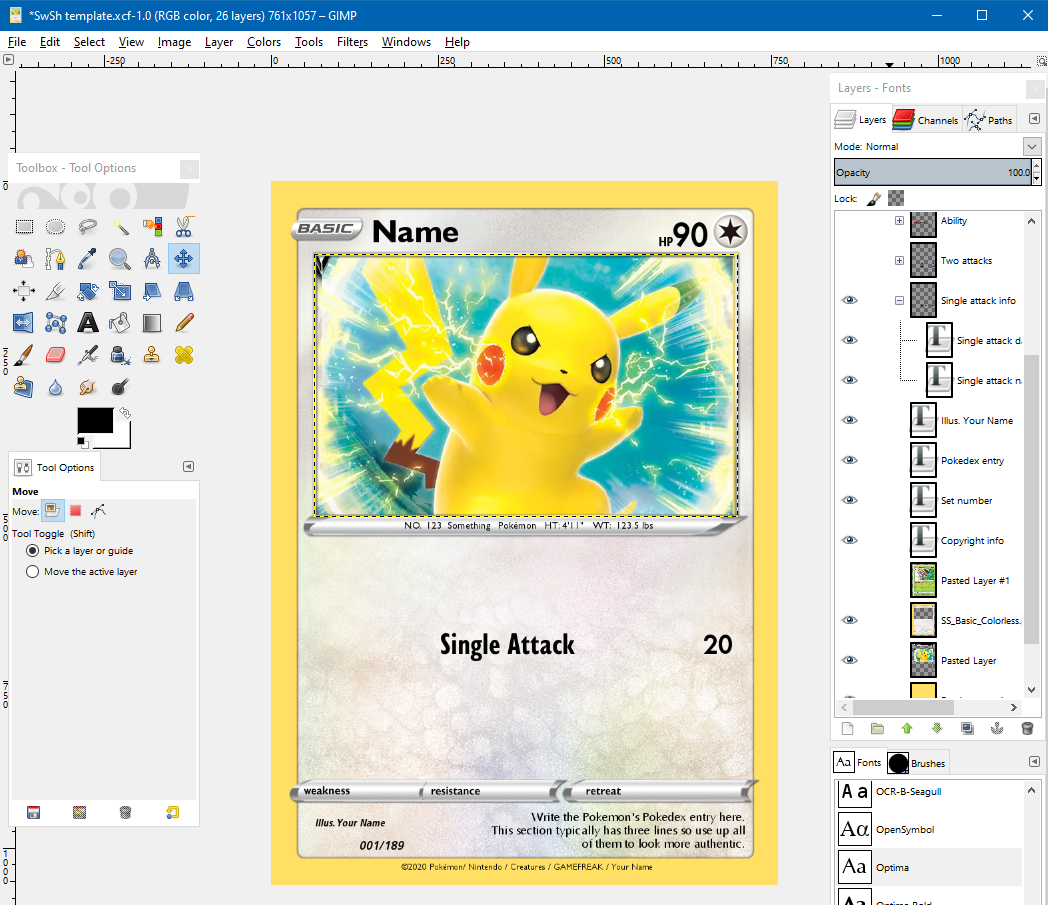1048x905 pixels.
Task: Expand the Two attacks layer group
Action: (x=898, y=260)
